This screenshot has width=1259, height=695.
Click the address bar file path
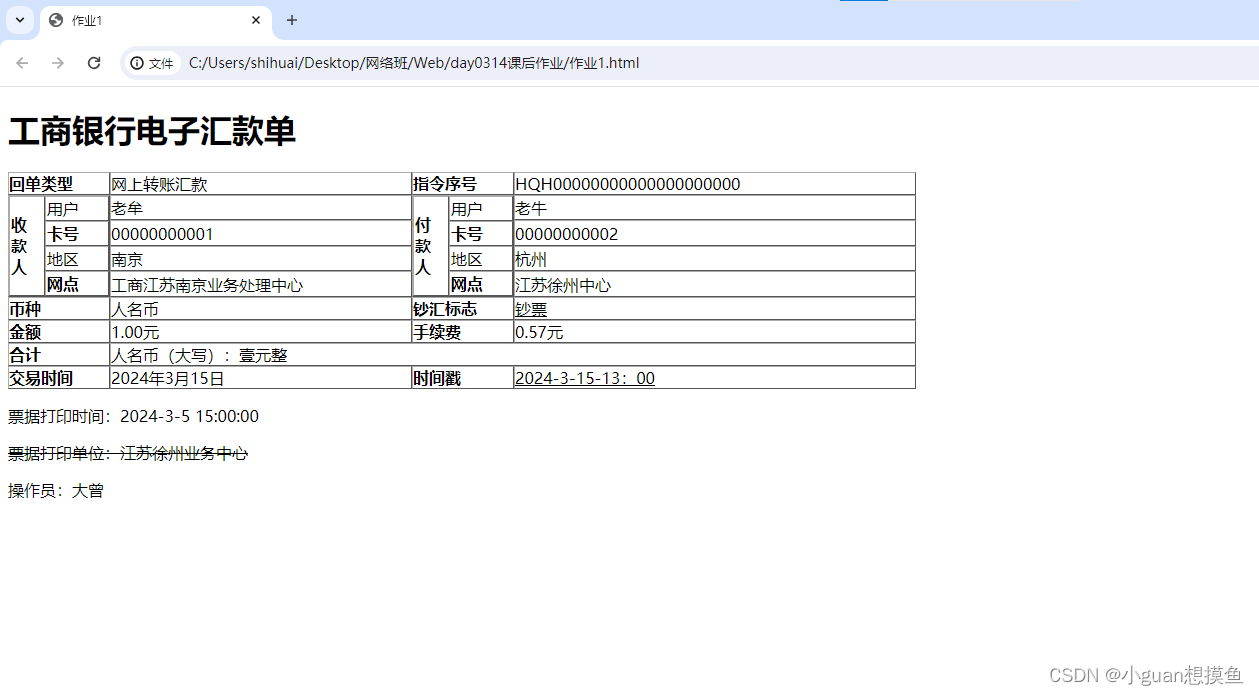click(x=414, y=63)
